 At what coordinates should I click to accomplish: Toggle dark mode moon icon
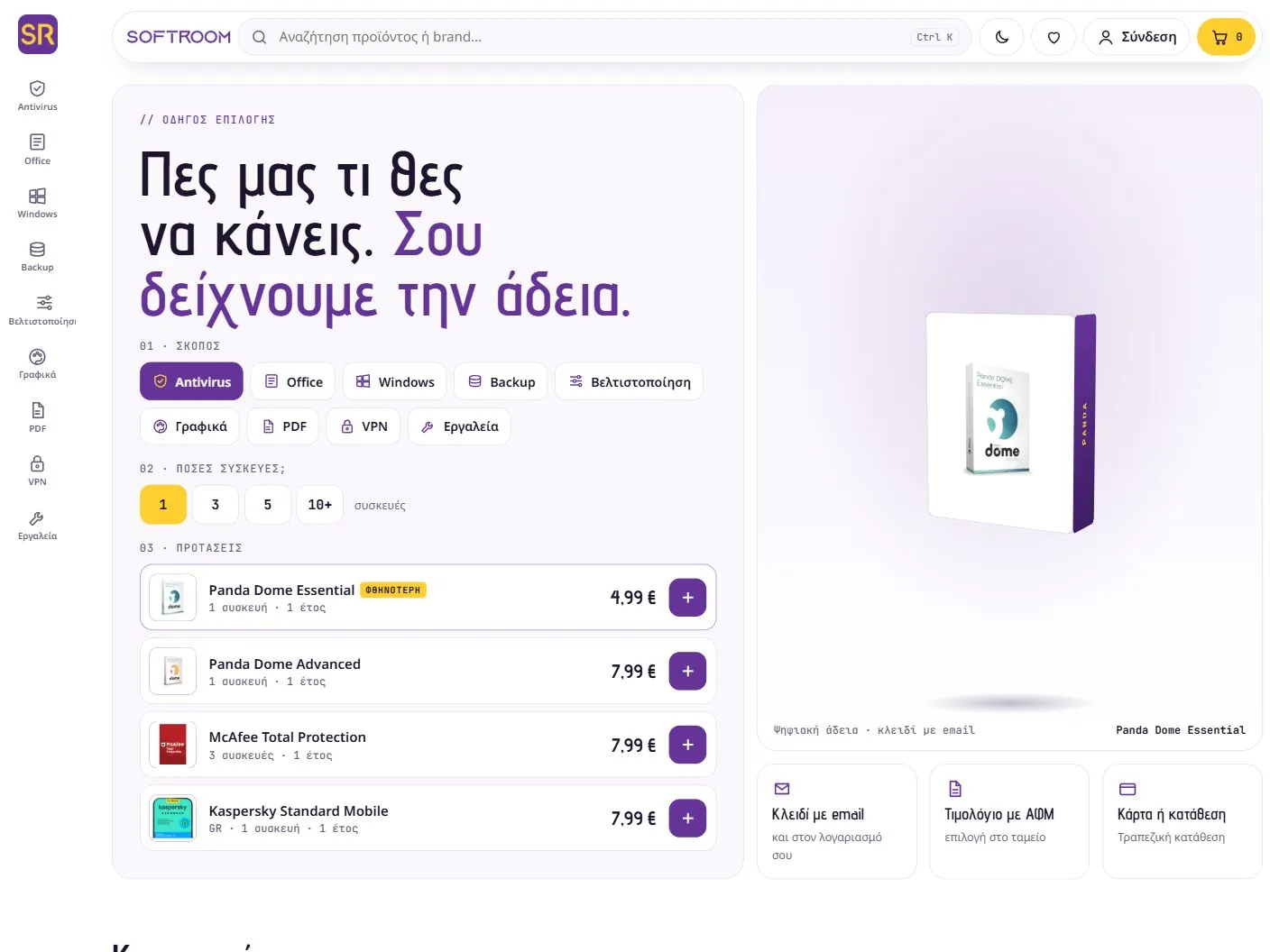(1001, 37)
